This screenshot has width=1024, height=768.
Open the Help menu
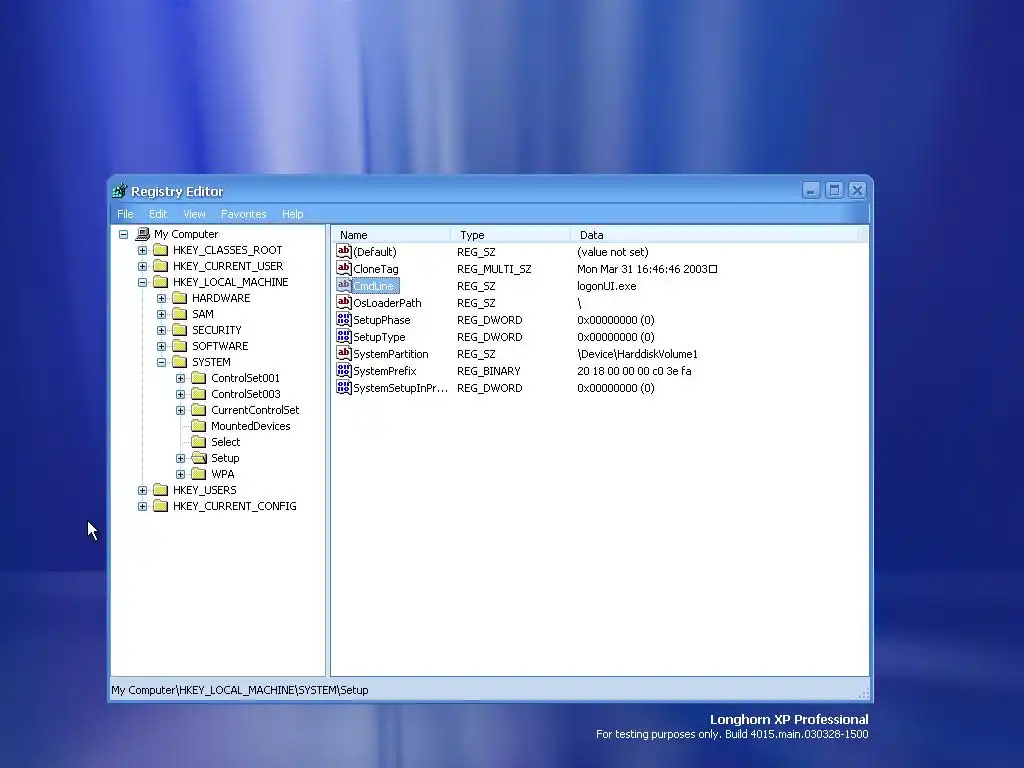coord(293,214)
